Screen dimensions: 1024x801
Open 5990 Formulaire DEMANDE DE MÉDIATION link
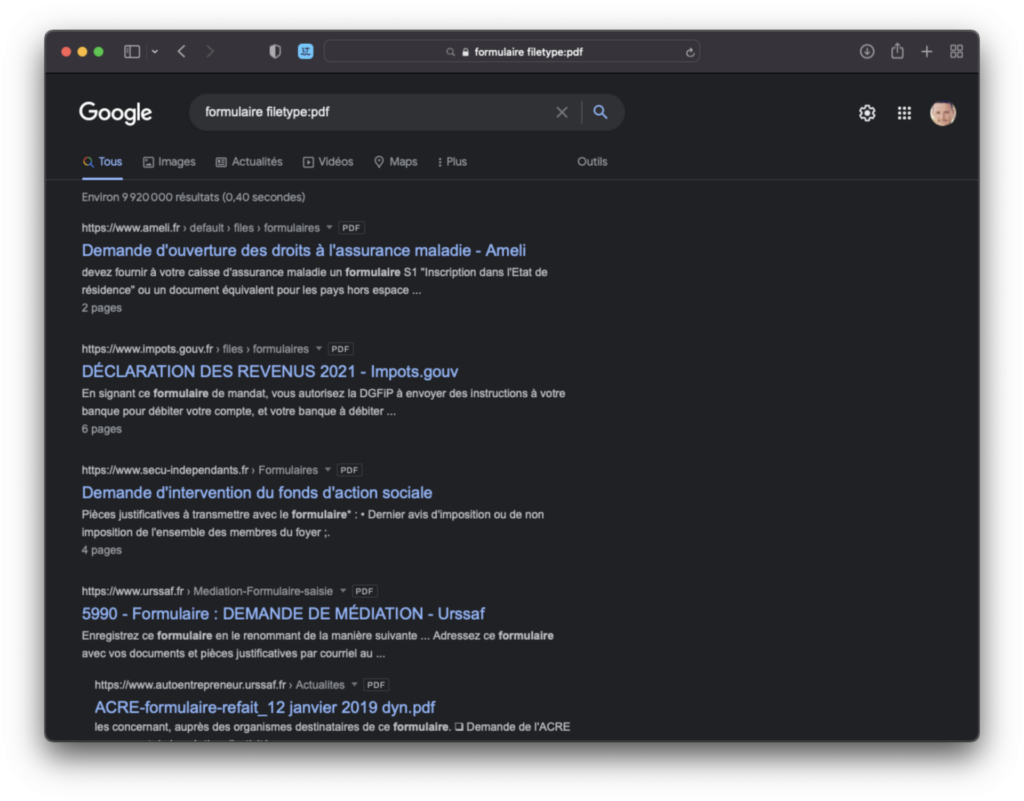(283, 614)
